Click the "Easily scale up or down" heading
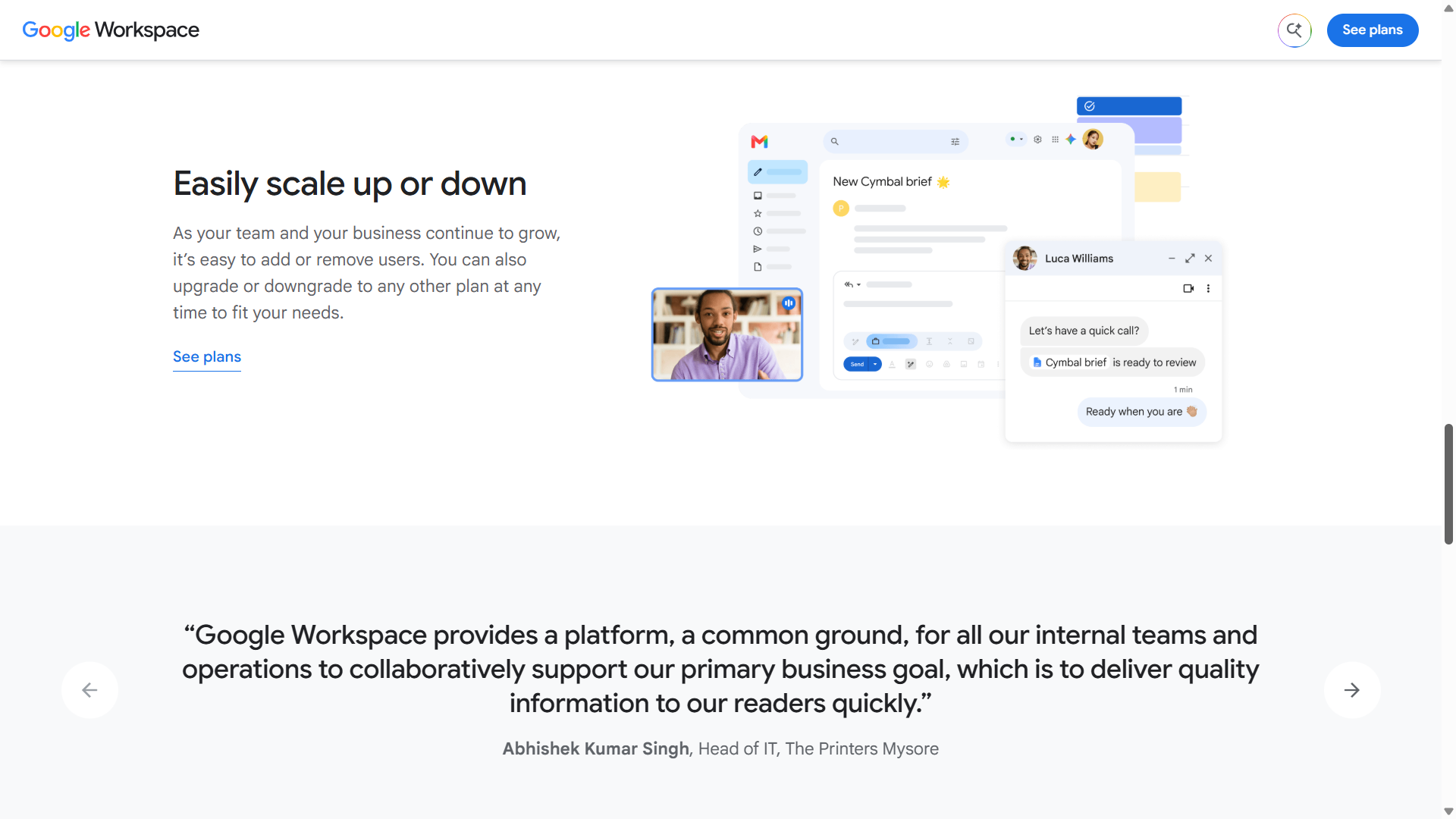1456x819 pixels. (x=350, y=184)
